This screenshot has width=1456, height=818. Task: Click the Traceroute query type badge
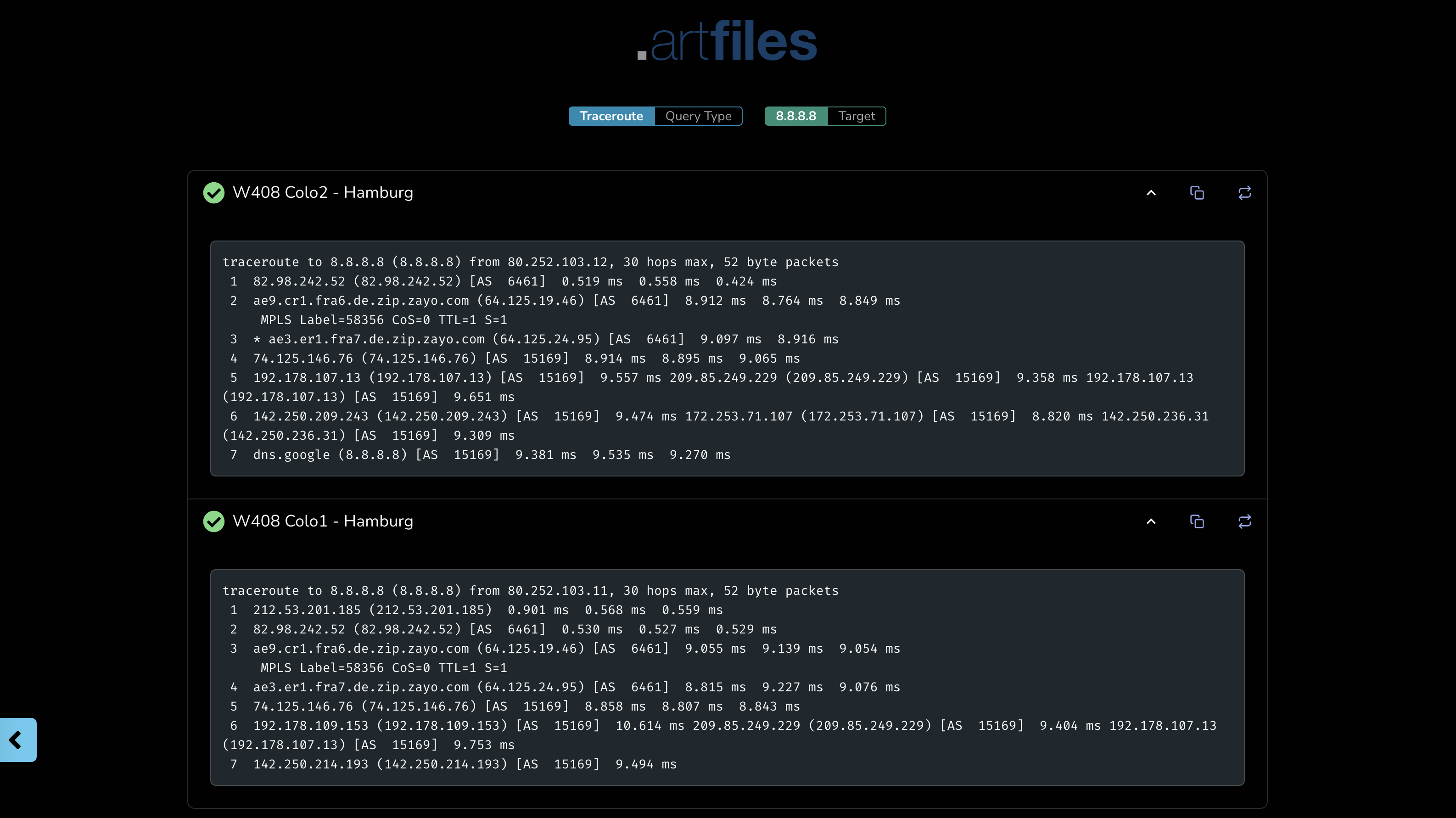[x=611, y=116]
